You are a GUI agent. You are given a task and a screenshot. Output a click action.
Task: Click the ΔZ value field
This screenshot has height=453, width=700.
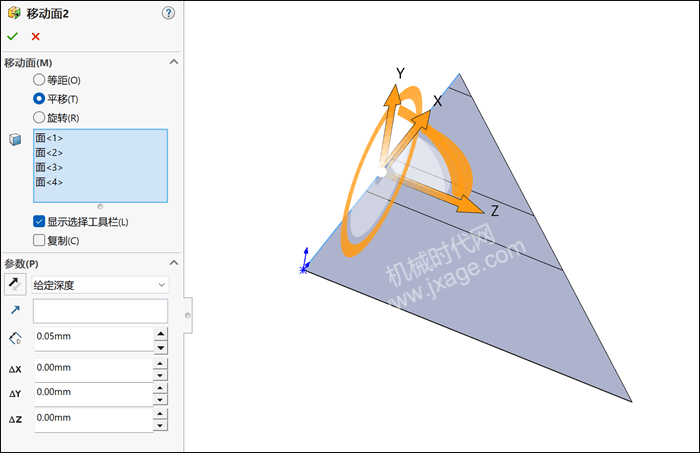pos(94,420)
